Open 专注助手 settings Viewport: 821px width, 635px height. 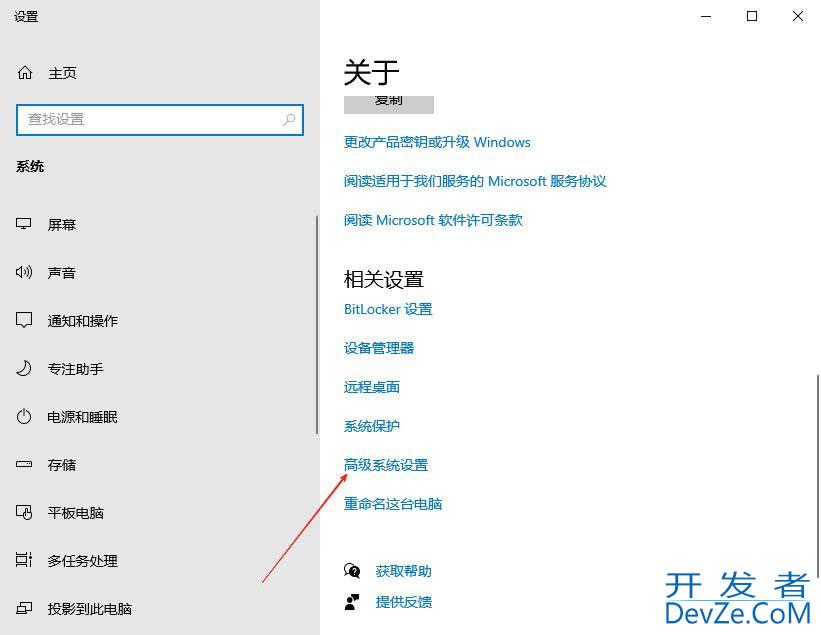(75, 369)
